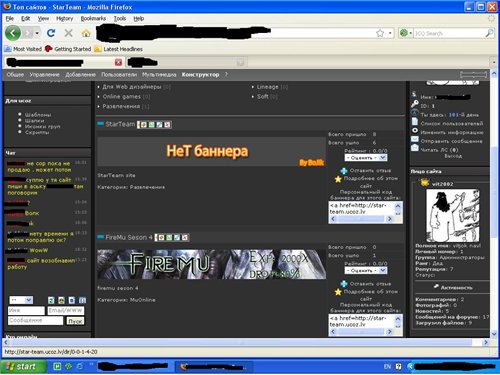Click the chat message input field
This screenshot has width=500, height=375.
(x=35, y=321)
